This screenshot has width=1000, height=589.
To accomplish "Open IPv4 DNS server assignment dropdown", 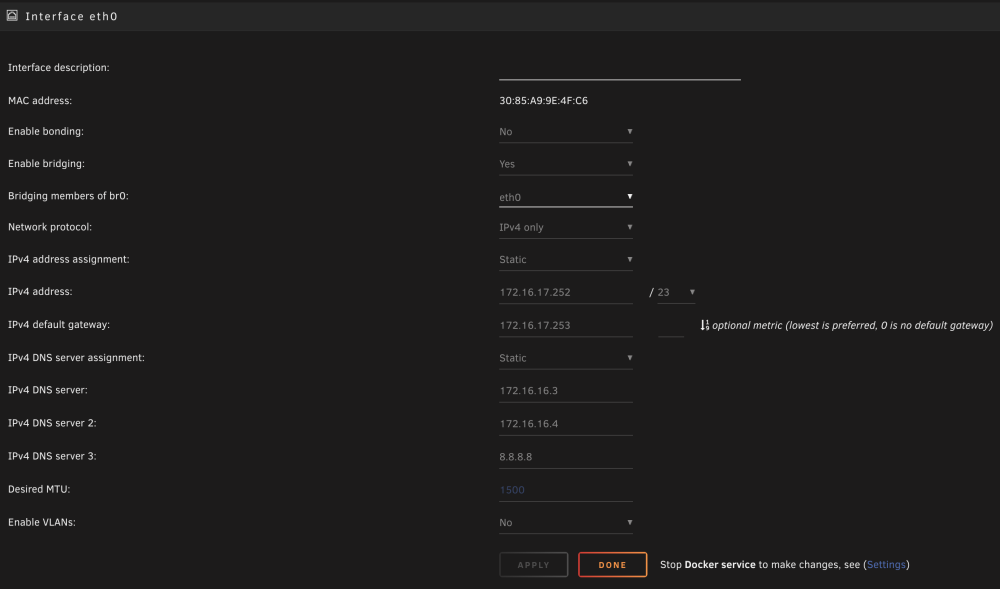I will (x=566, y=358).
